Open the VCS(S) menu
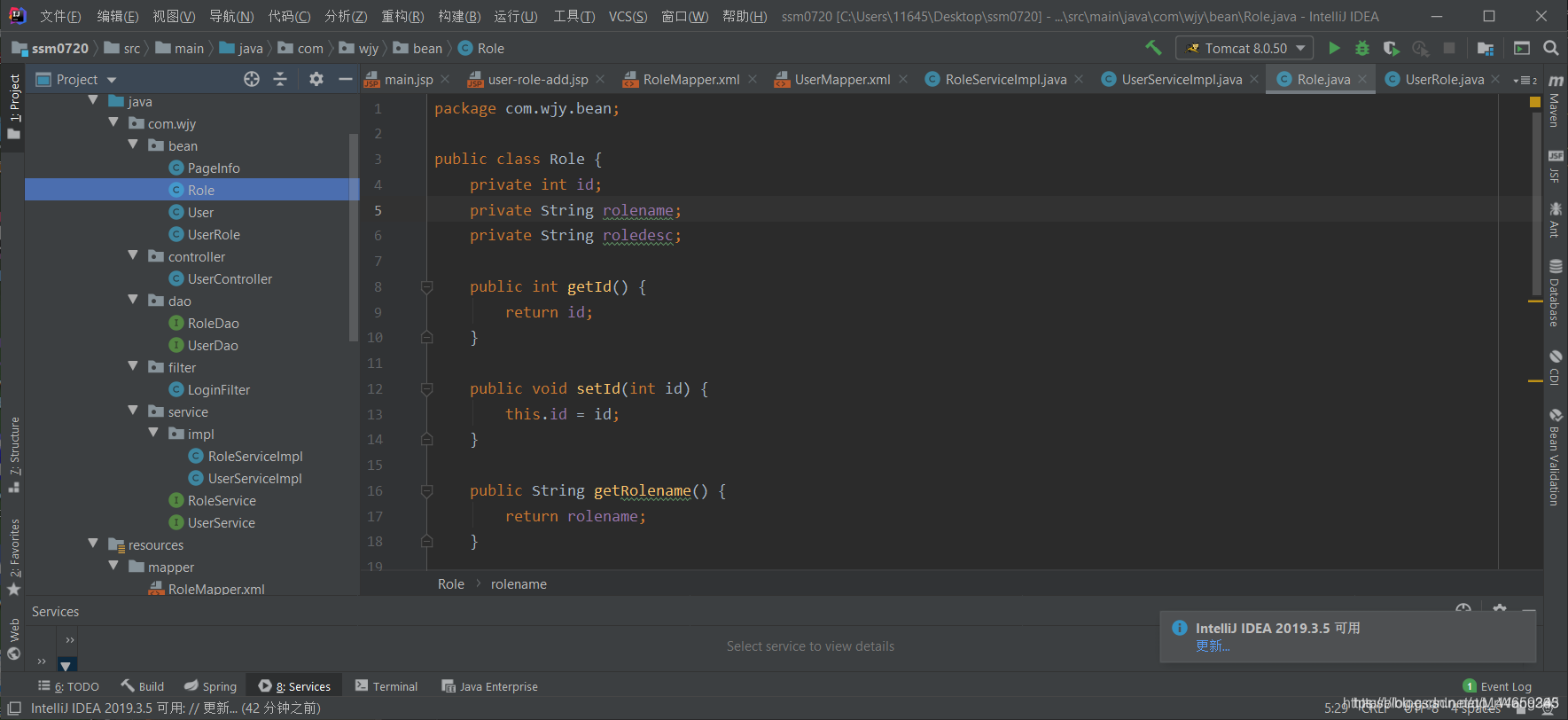This screenshot has width=1568, height=720. pyautogui.click(x=628, y=16)
